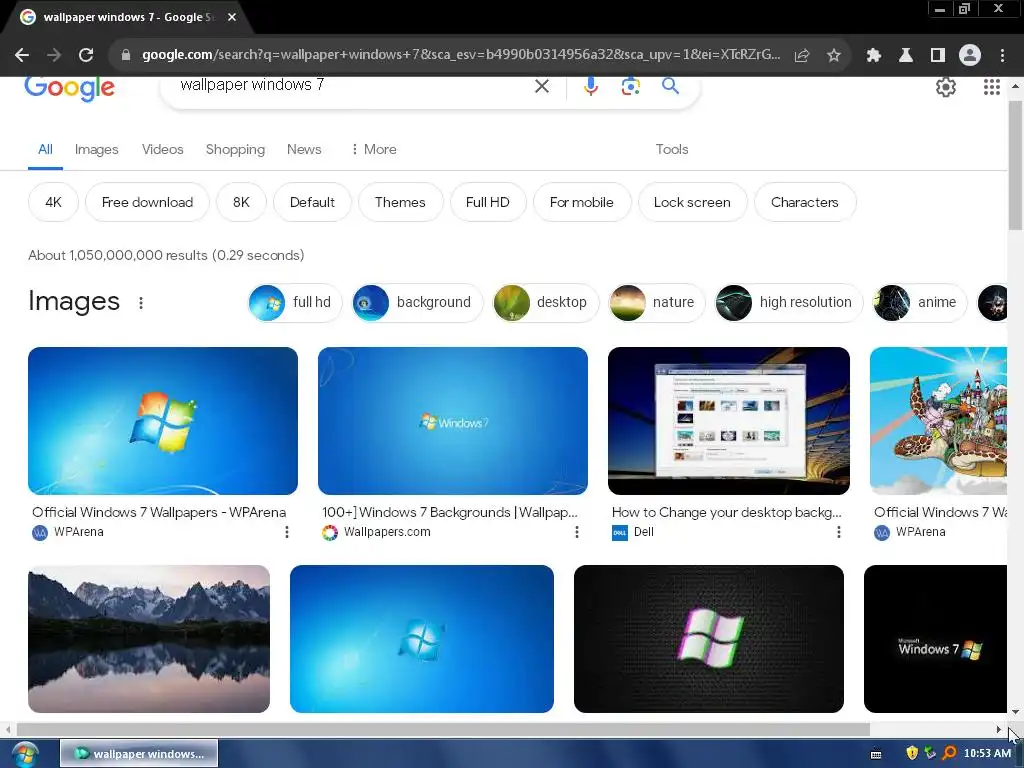Screen dimensions: 1024x768
Task: Switch to the News search tab
Action: click(304, 149)
